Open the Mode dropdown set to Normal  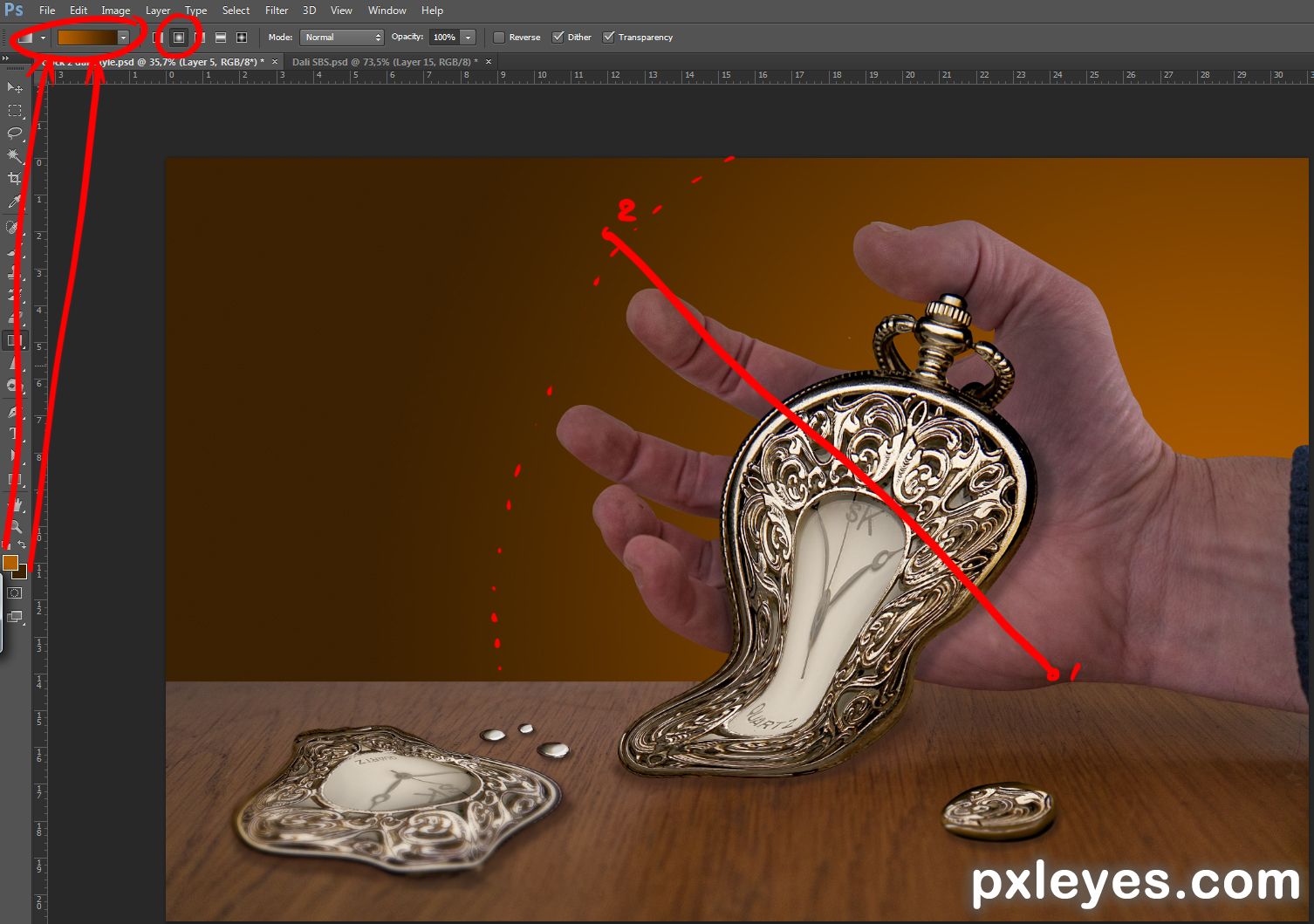(x=341, y=38)
